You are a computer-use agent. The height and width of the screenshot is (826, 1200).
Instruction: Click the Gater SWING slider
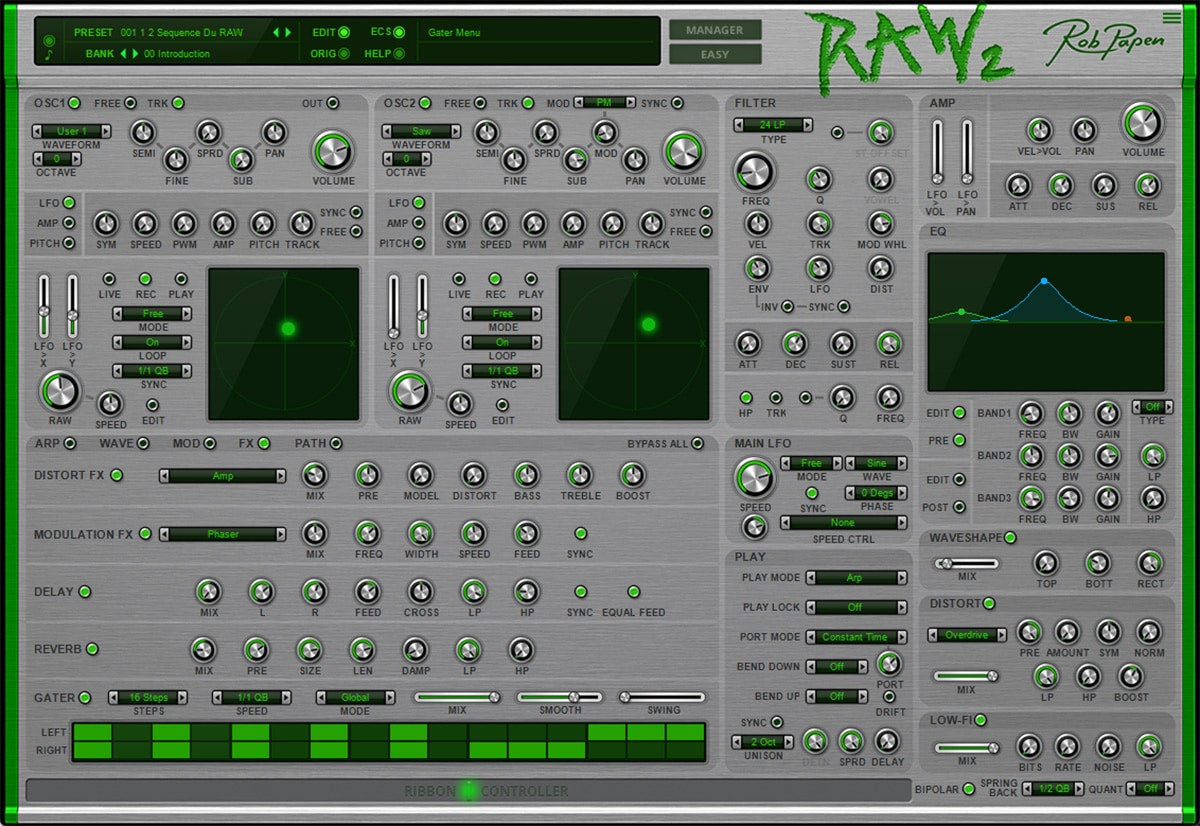[661, 696]
